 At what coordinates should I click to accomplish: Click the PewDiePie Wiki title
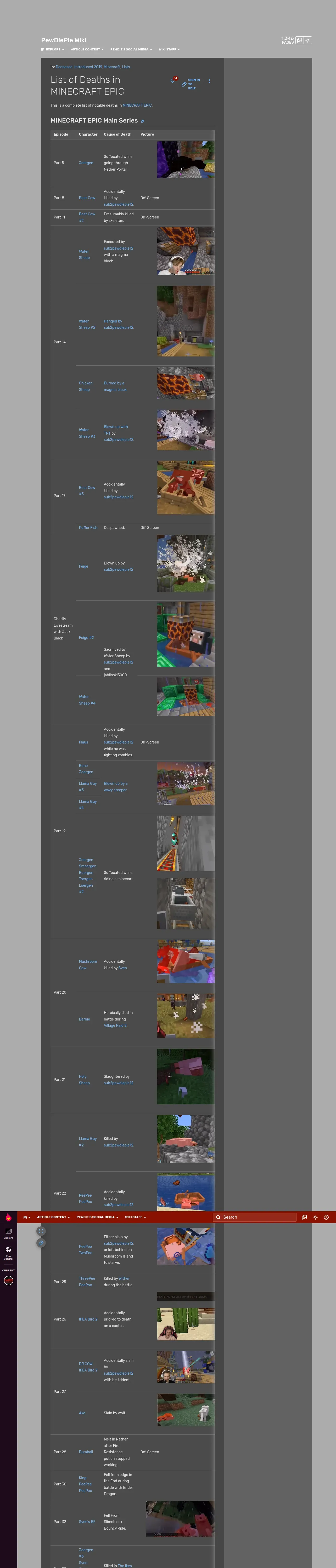[x=63, y=40]
